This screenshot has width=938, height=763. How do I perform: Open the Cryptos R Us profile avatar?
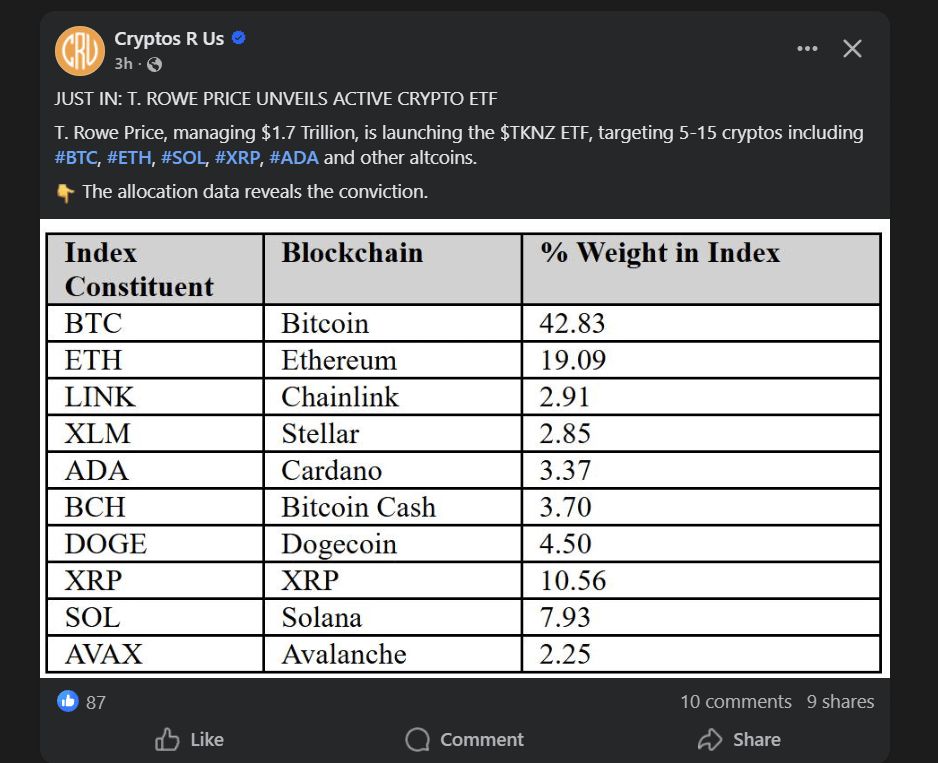[79, 50]
